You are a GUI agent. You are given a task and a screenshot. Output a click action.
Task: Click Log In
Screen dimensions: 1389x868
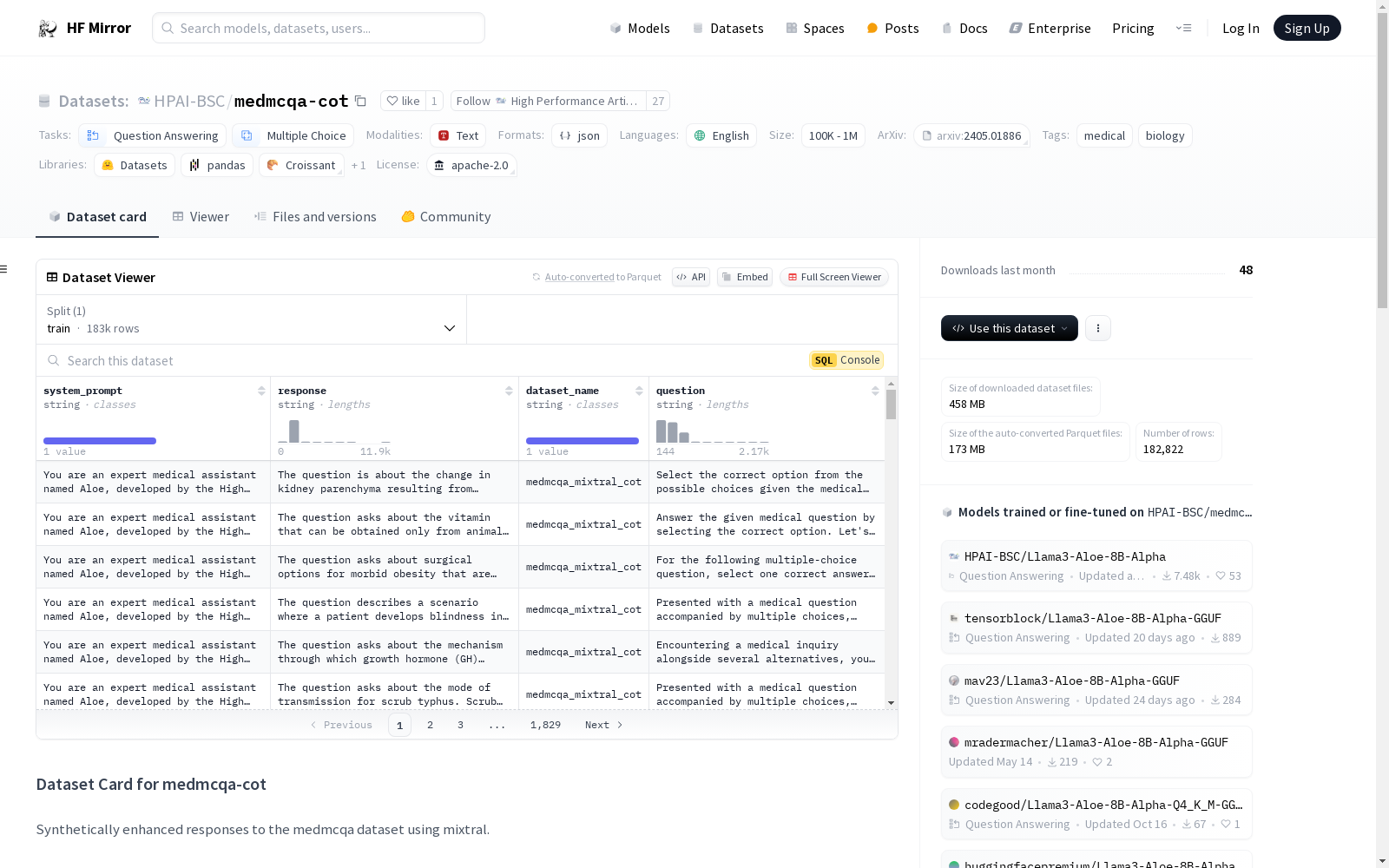[1241, 28]
